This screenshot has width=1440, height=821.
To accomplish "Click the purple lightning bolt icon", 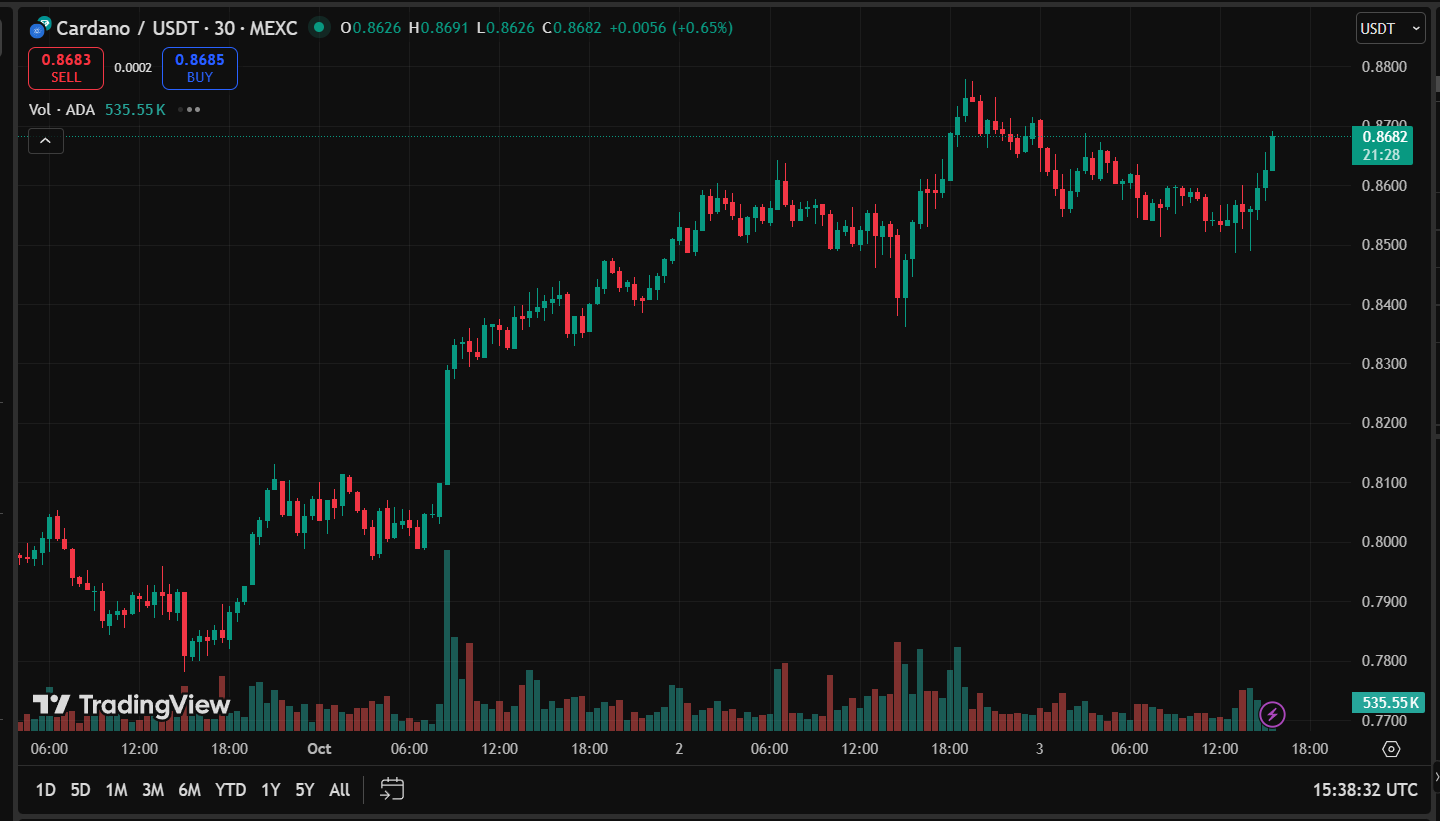I will pos(1272,714).
